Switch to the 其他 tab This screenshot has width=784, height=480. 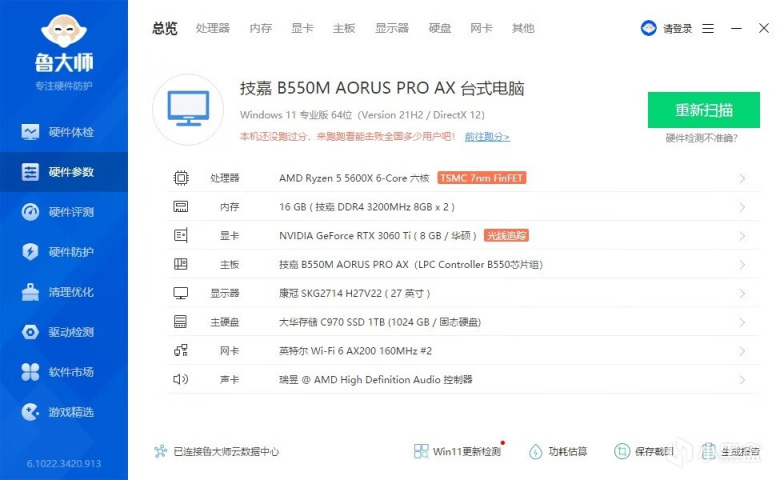point(523,28)
